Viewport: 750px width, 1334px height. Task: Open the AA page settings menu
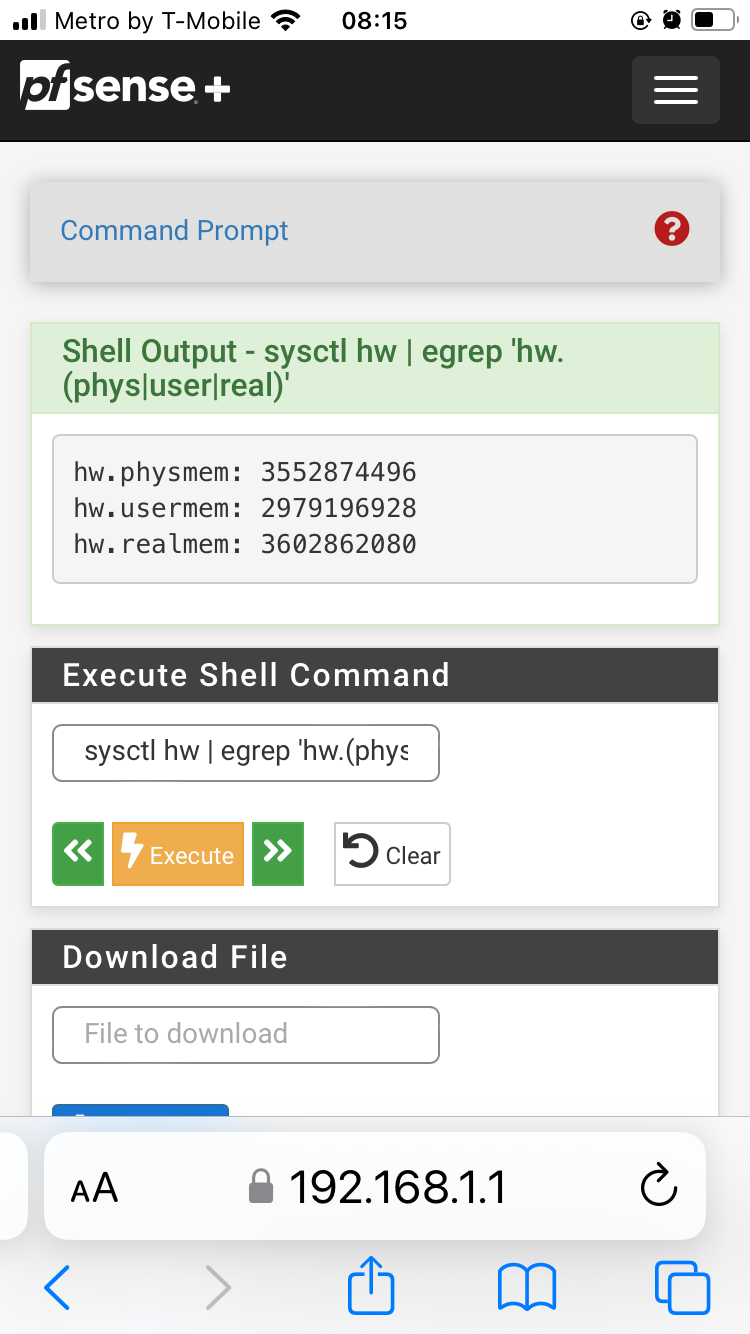pyautogui.click(x=94, y=1188)
